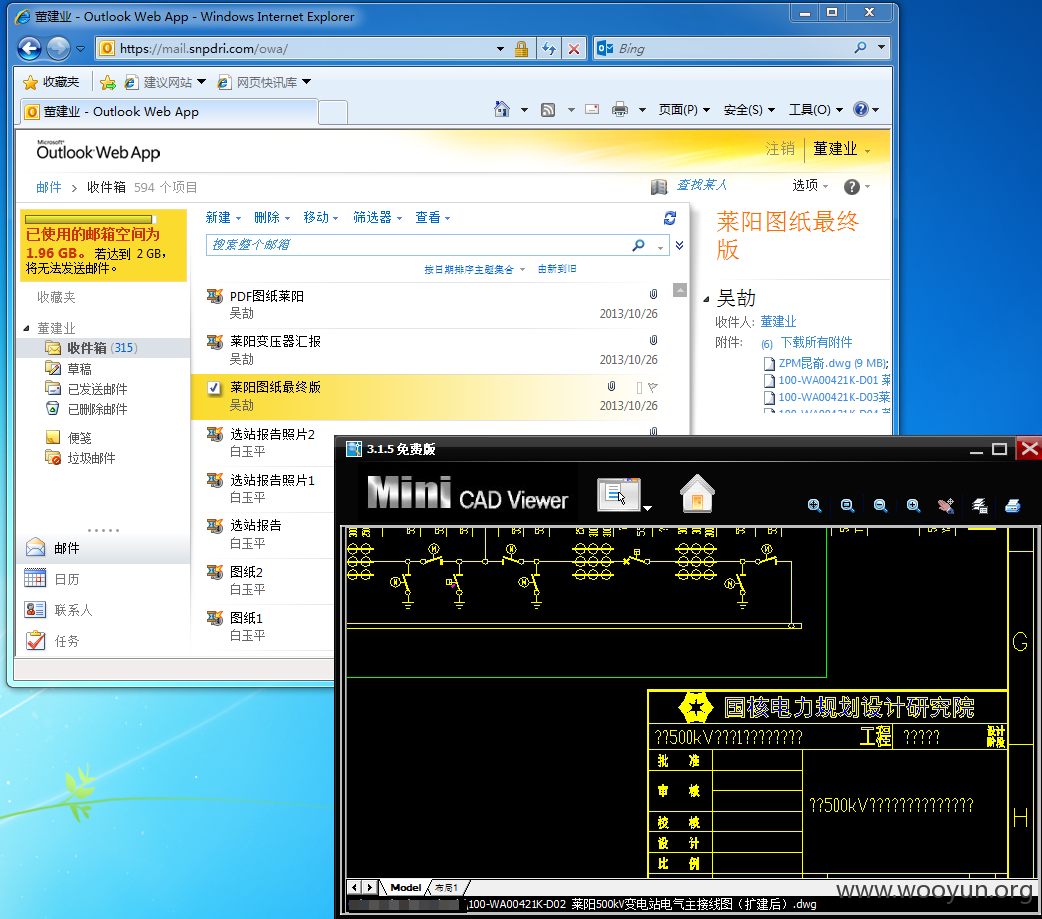Click the first zoom in magnifier in CAD Viewer

click(x=814, y=506)
